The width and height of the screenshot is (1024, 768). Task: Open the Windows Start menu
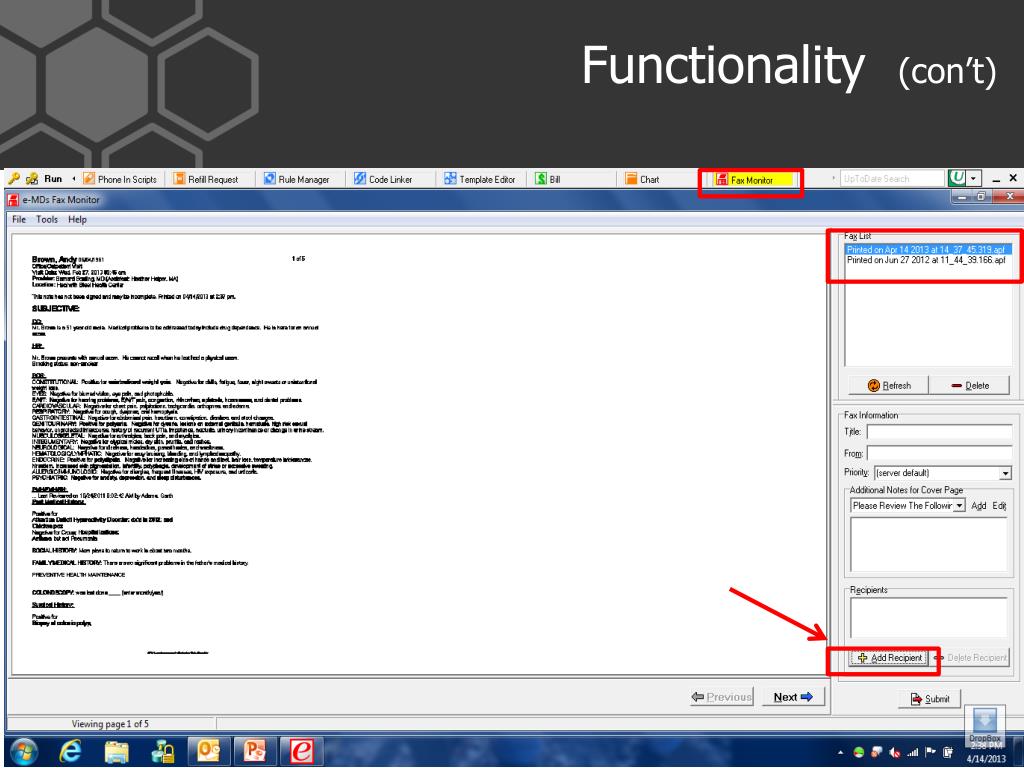pyautogui.click(x=24, y=752)
